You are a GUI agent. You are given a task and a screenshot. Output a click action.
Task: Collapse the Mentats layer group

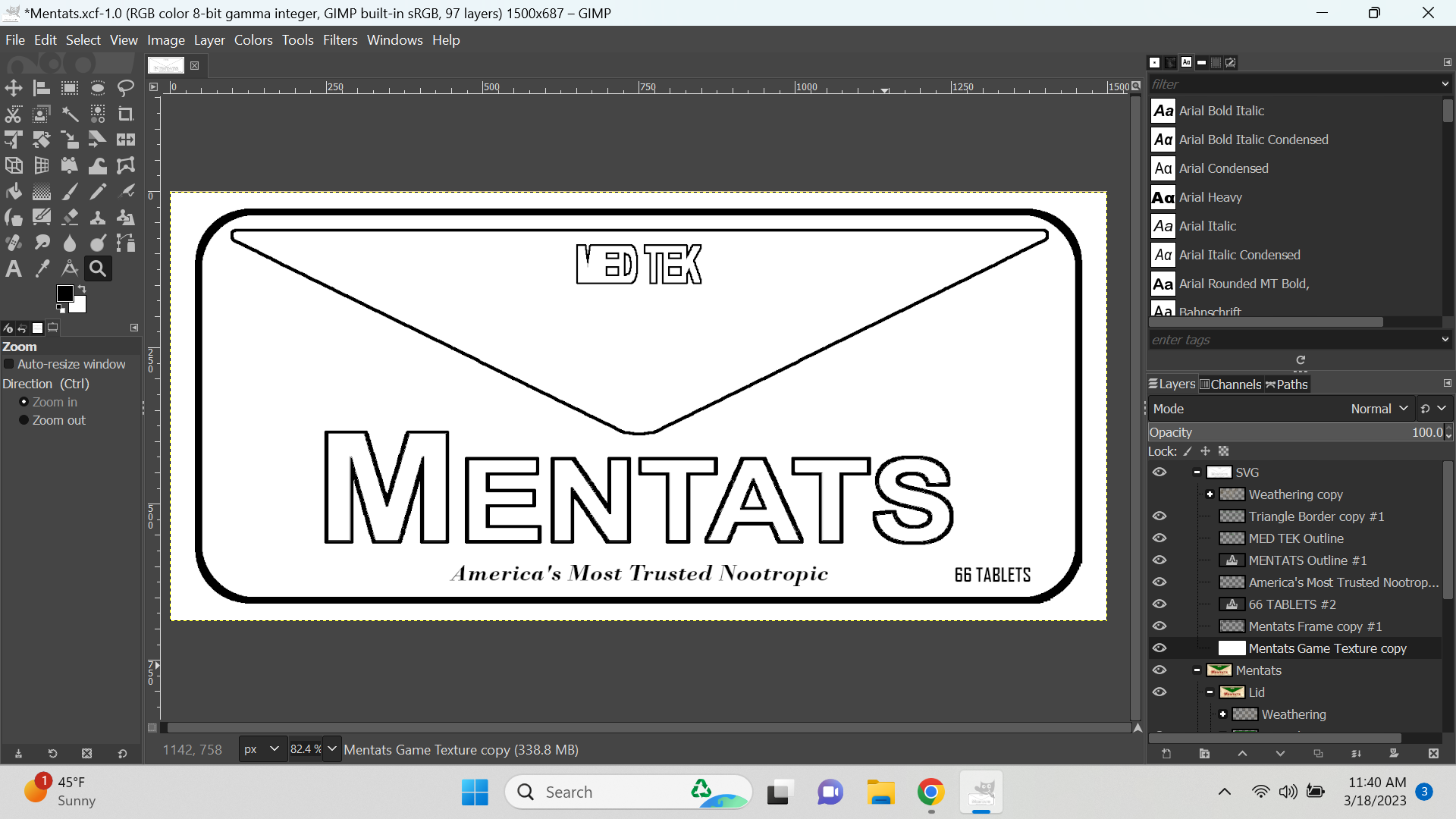(1197, 670)
